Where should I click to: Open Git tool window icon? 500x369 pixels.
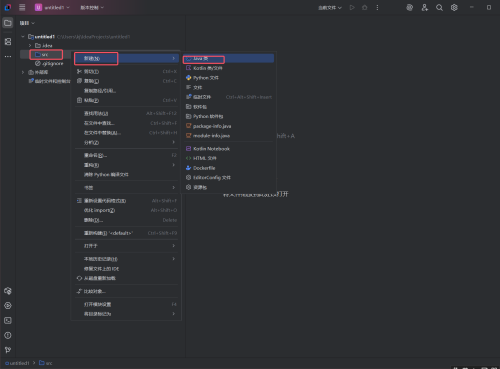[8, 350]
